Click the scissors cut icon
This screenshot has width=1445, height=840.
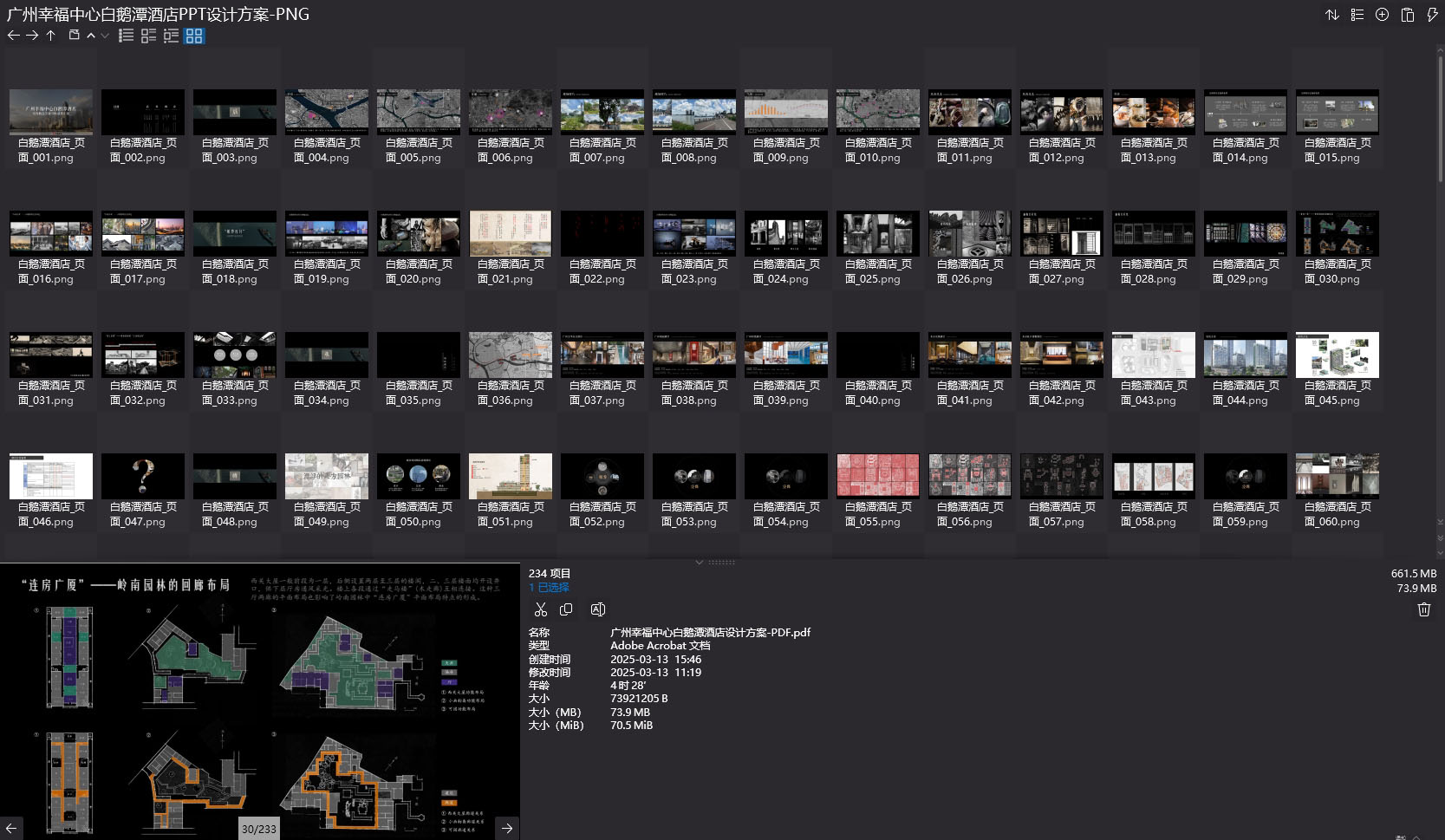tap(541, 609)
